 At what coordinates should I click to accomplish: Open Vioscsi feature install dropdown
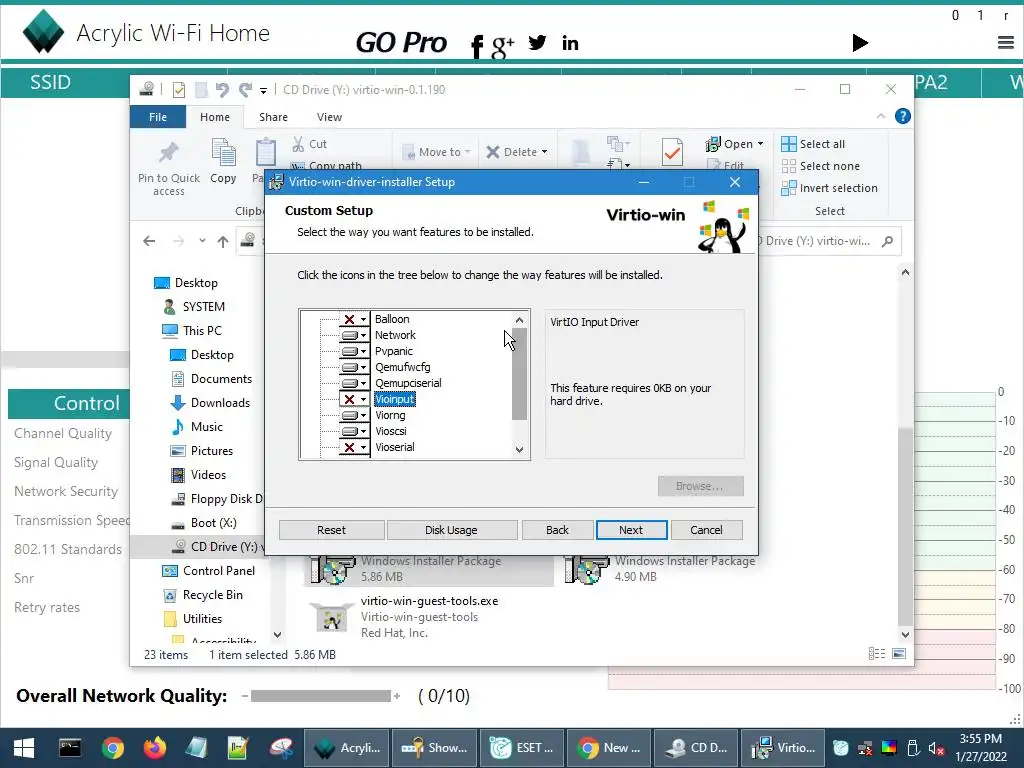[354, 431]
